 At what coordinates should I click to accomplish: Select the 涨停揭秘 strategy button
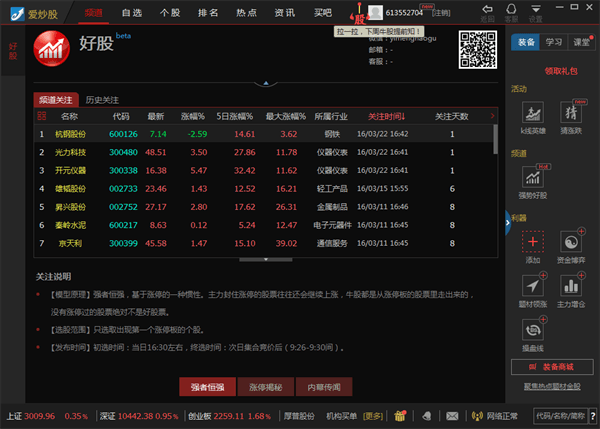tap(265, 386)
